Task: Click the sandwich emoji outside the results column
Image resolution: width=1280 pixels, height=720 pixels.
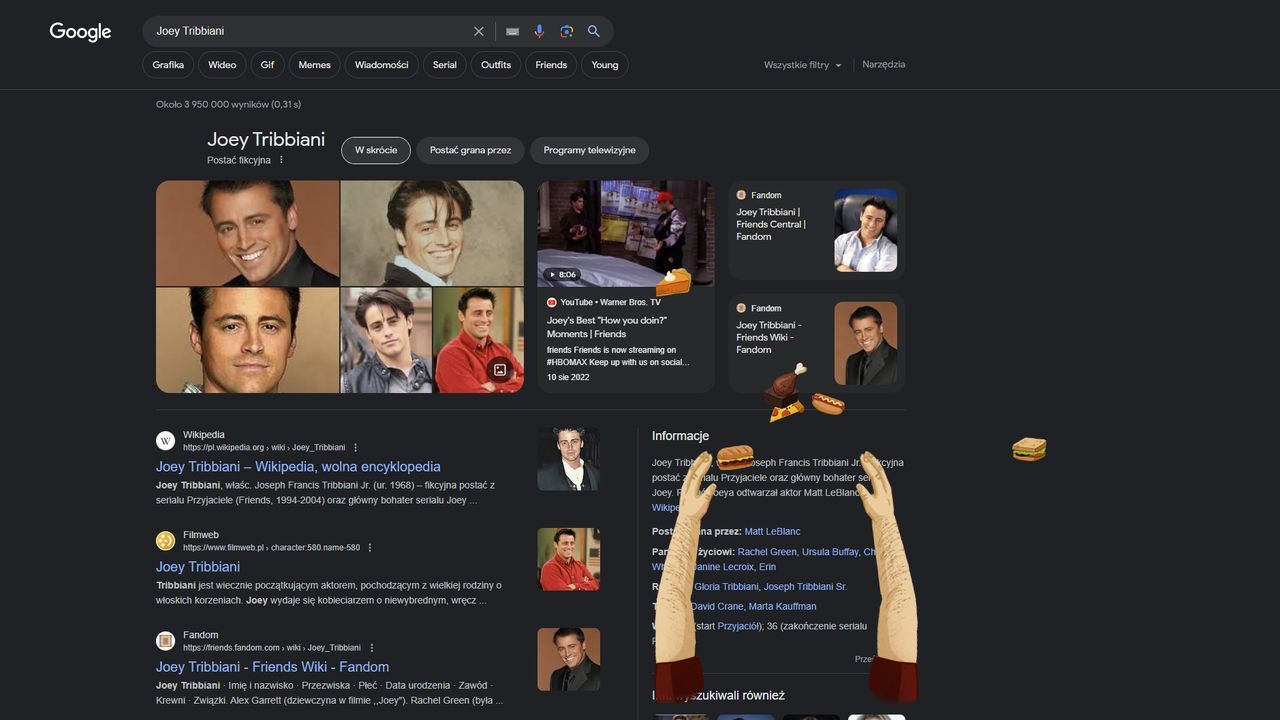Action: point(1029,449)
